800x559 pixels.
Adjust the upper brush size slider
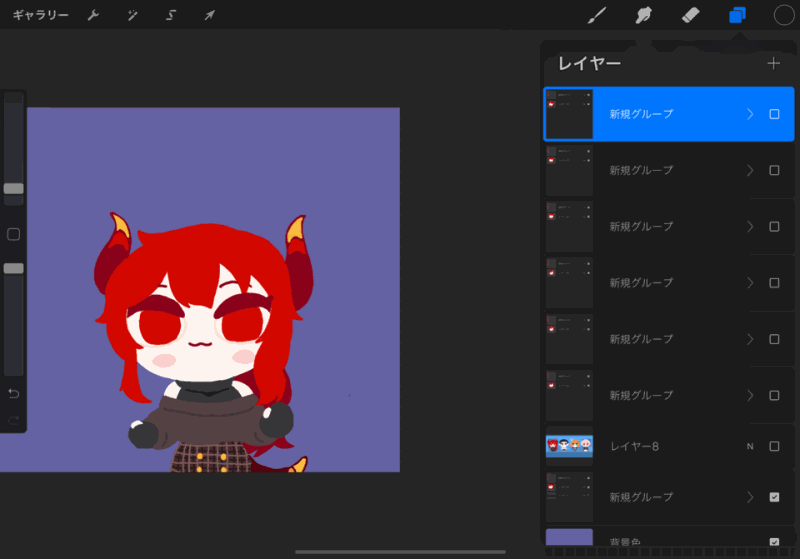(x=14, y=188)
